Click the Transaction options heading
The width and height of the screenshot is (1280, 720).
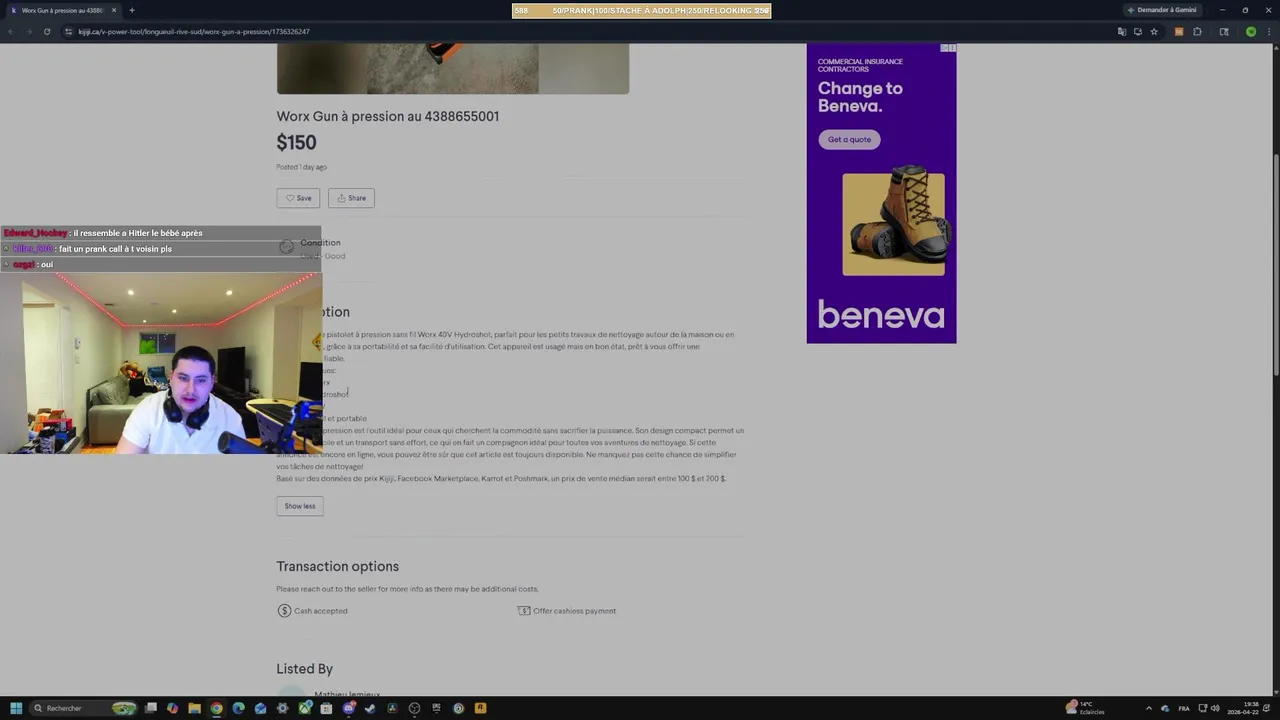(338, 567)
